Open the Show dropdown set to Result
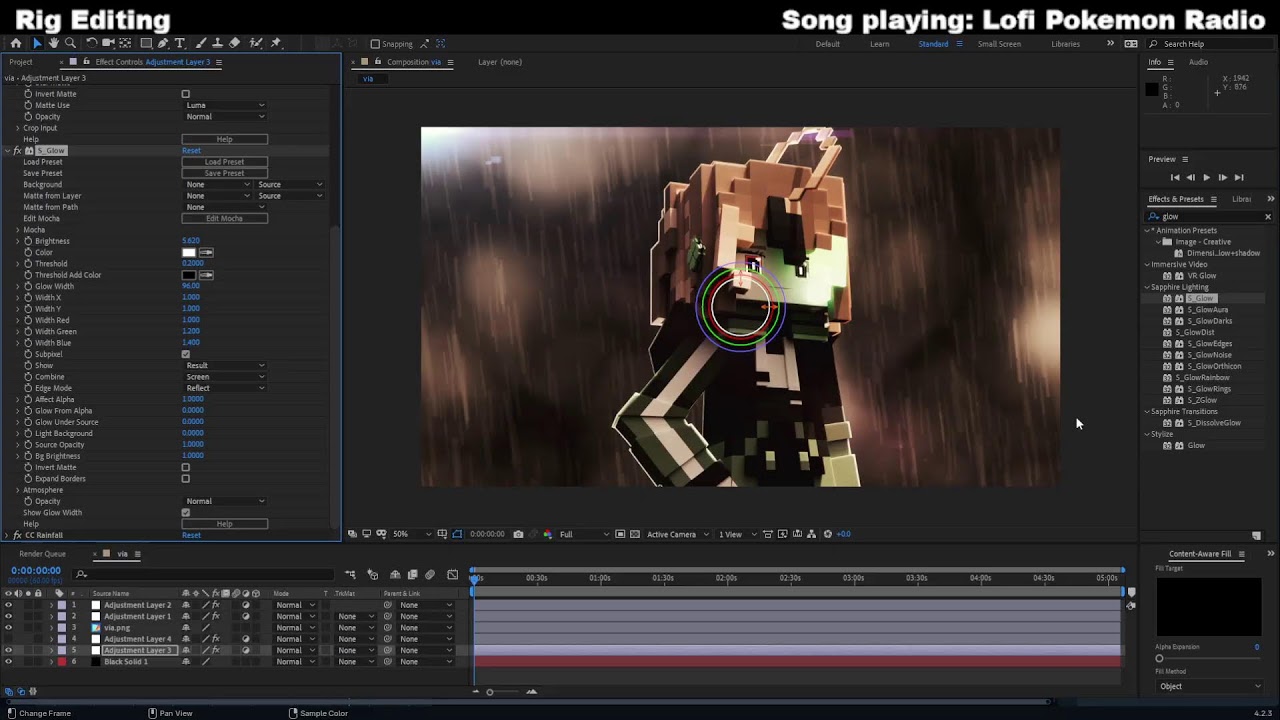 point(225,366)
